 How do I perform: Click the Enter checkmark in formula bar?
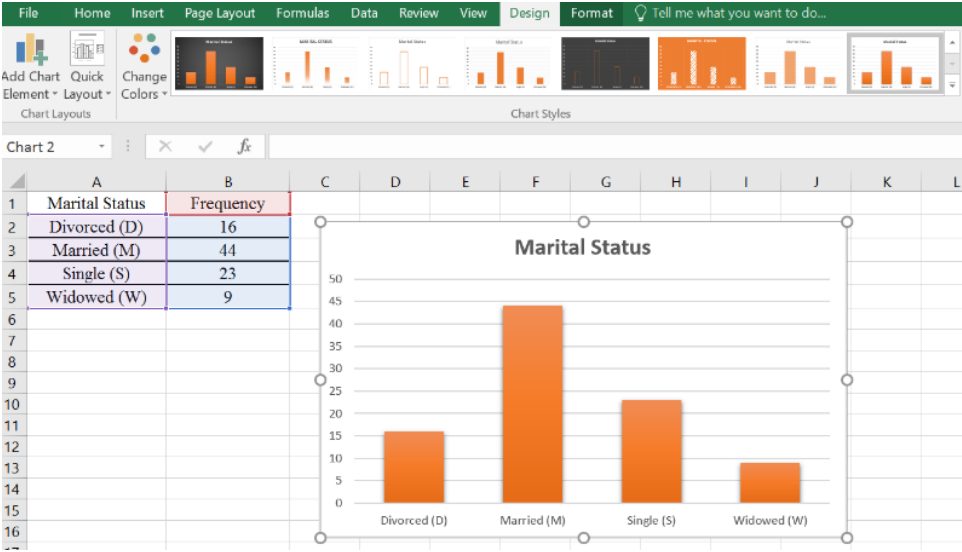[x=206, y=147]
